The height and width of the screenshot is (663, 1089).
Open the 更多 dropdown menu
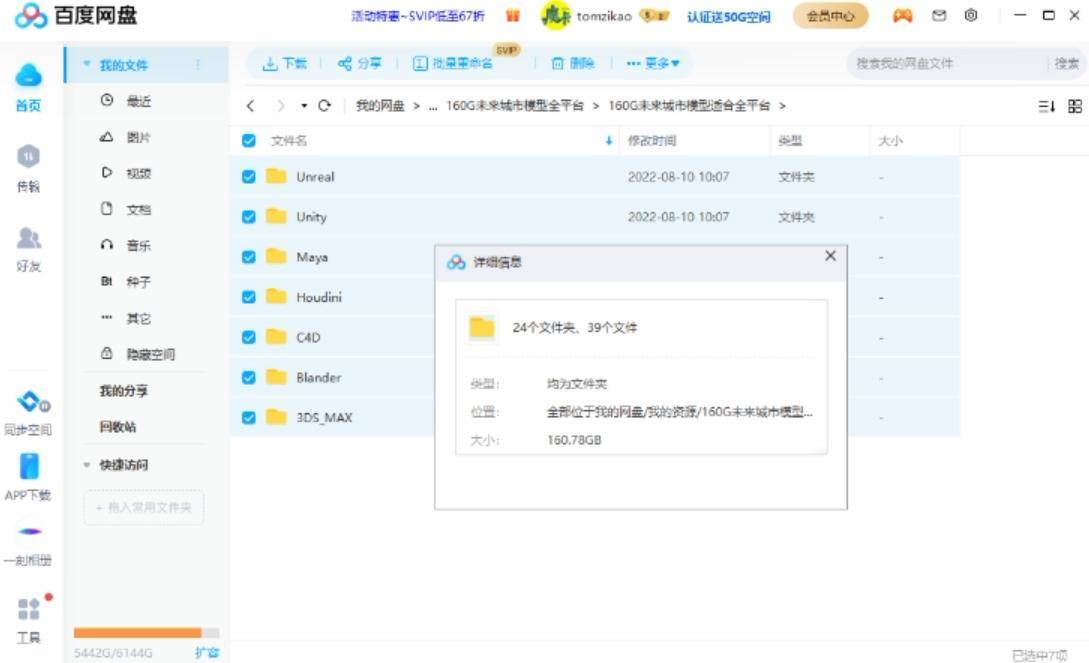click(653, 64)
